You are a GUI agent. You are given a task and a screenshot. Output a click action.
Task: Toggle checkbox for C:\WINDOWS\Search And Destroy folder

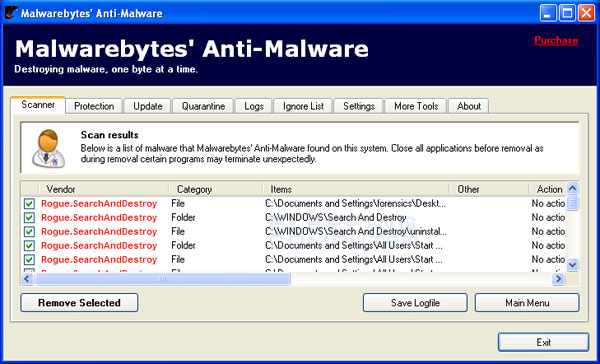pyautogui.click(x=29, y=218)
